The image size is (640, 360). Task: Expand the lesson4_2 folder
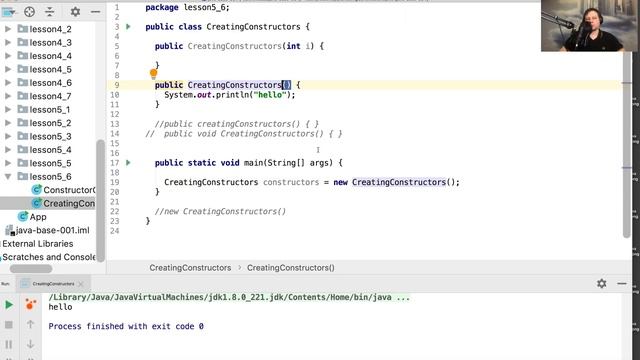(8, 29)
